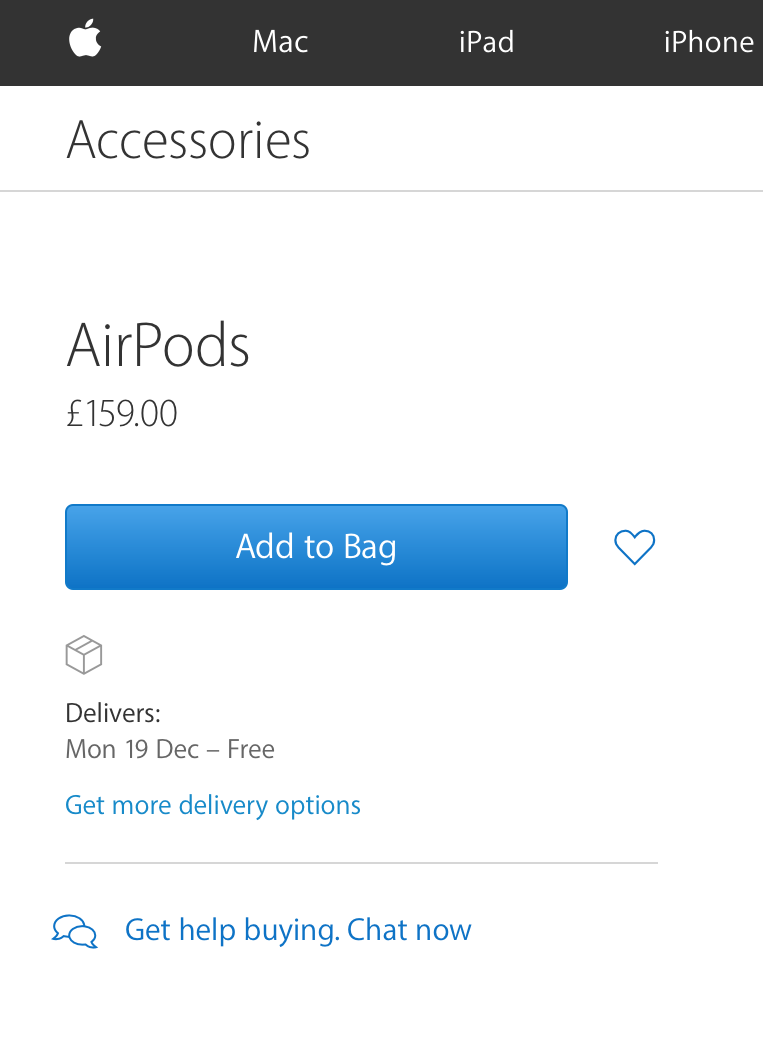Click empty dark navigation bar between Mac and iPad
763x1042 pixels.
point(383,43)
